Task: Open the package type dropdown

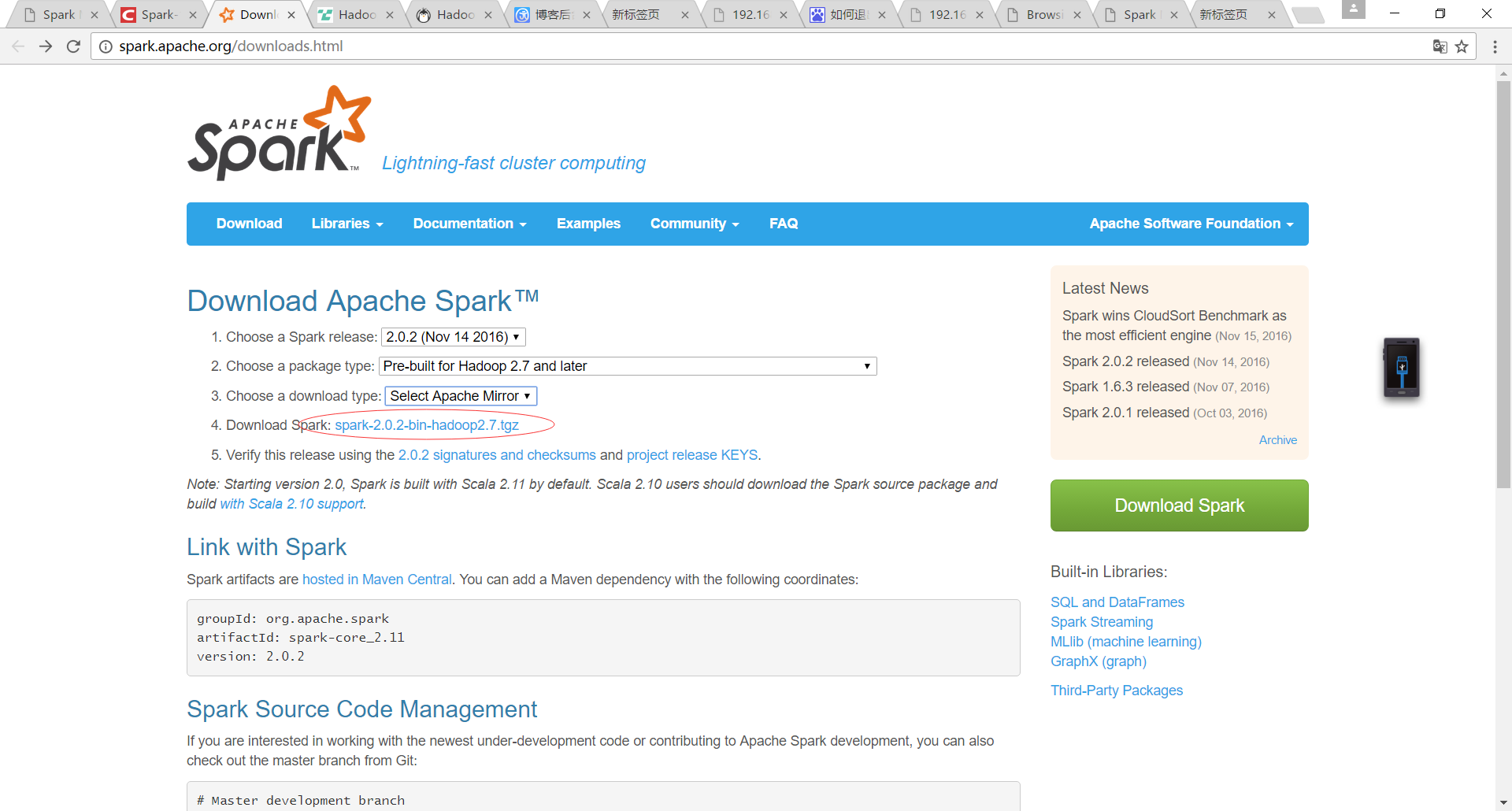Action: 627,366
